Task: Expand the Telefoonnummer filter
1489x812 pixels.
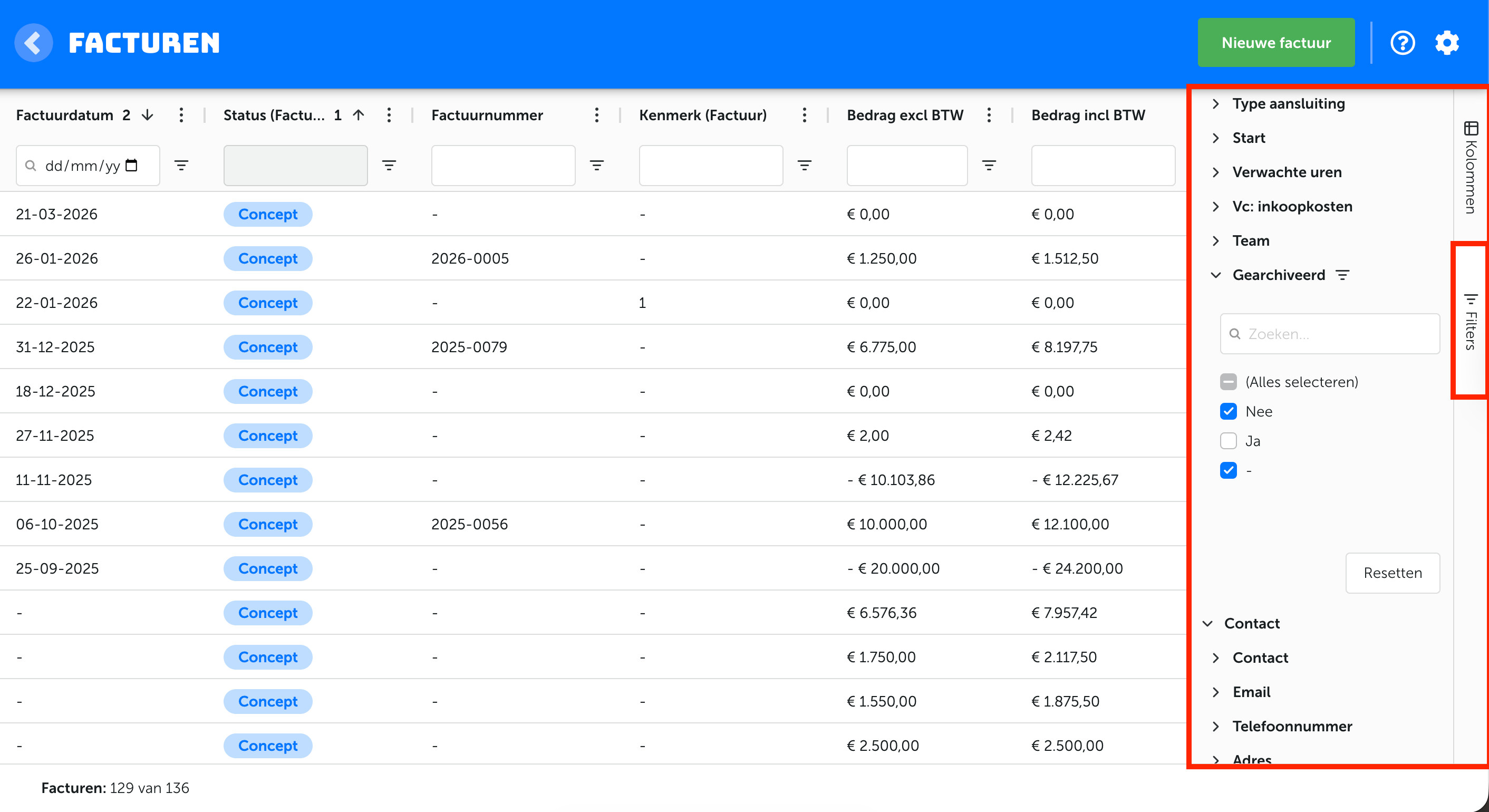Action: click(x=1215, y=727)
